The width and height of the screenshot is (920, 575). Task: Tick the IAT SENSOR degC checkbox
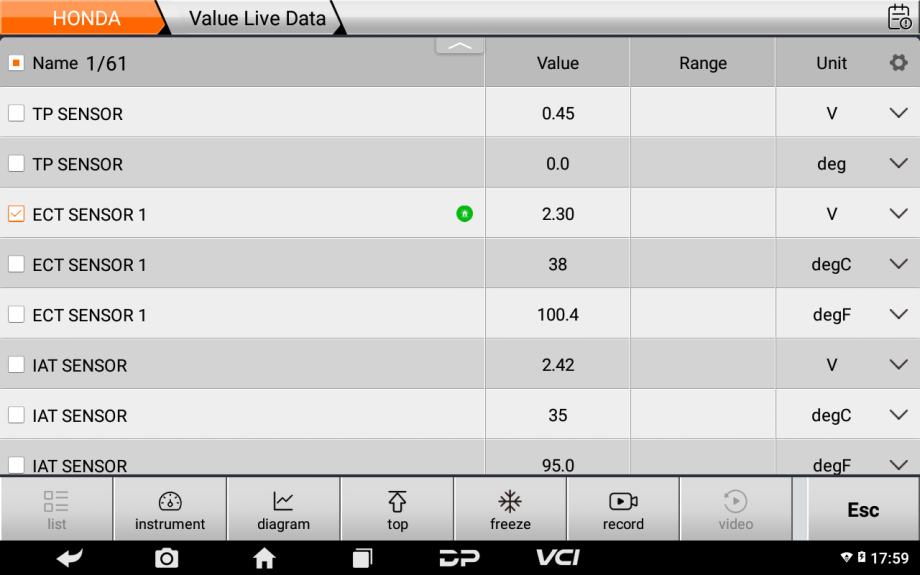coord(16,415)
